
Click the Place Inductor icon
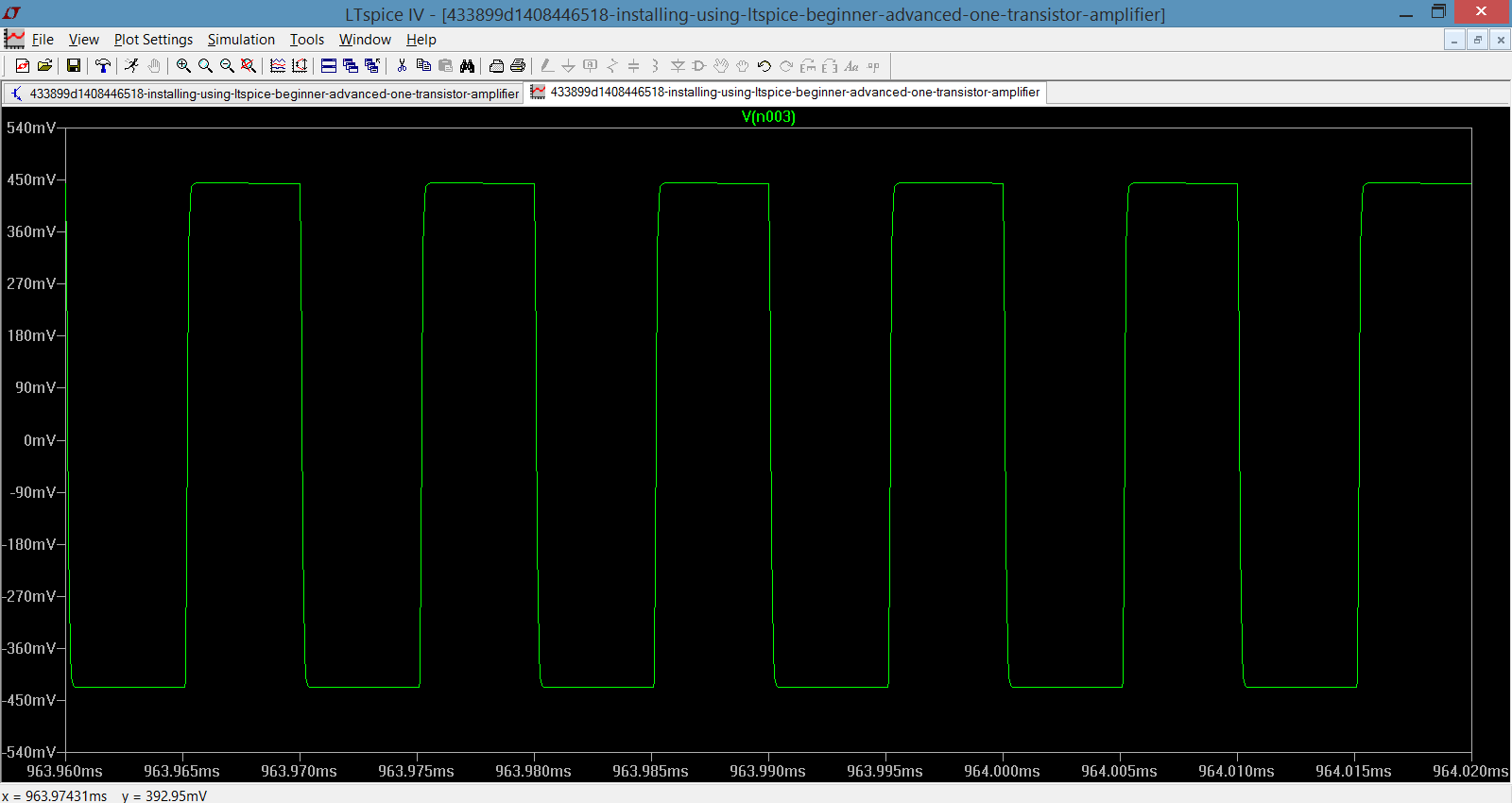655,65
